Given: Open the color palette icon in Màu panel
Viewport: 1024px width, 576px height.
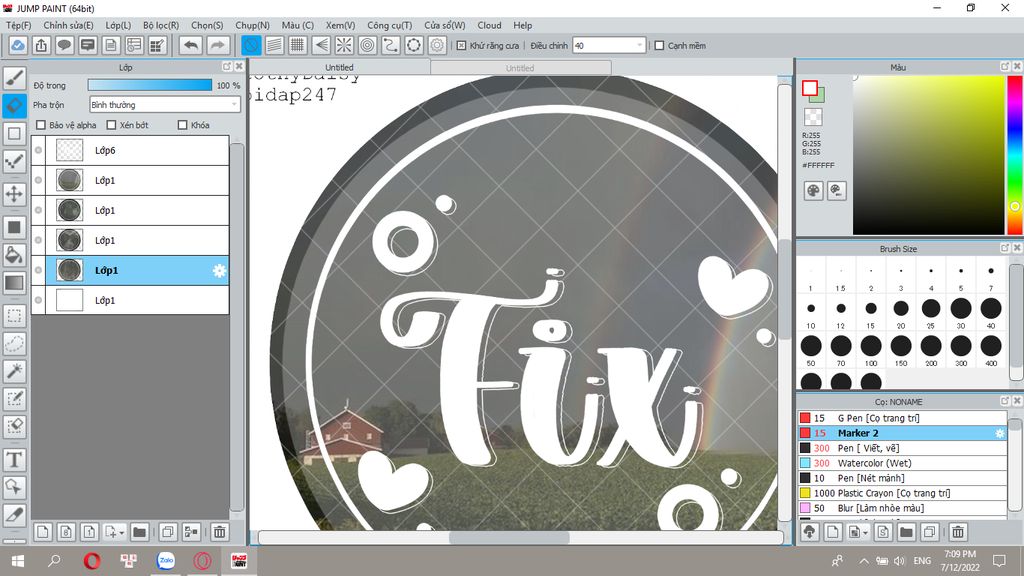Looking at the screenshot, I should click(813, 191).
